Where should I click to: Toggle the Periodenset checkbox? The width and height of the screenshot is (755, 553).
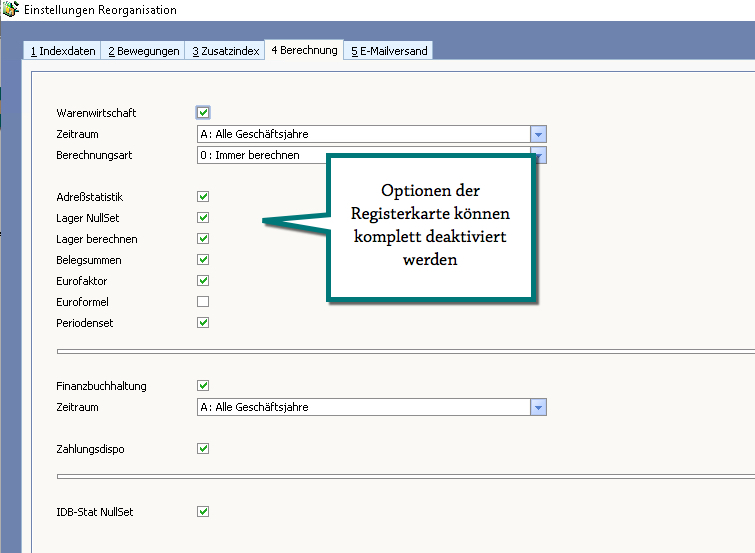pyautogui.click(x=203, y=323)
